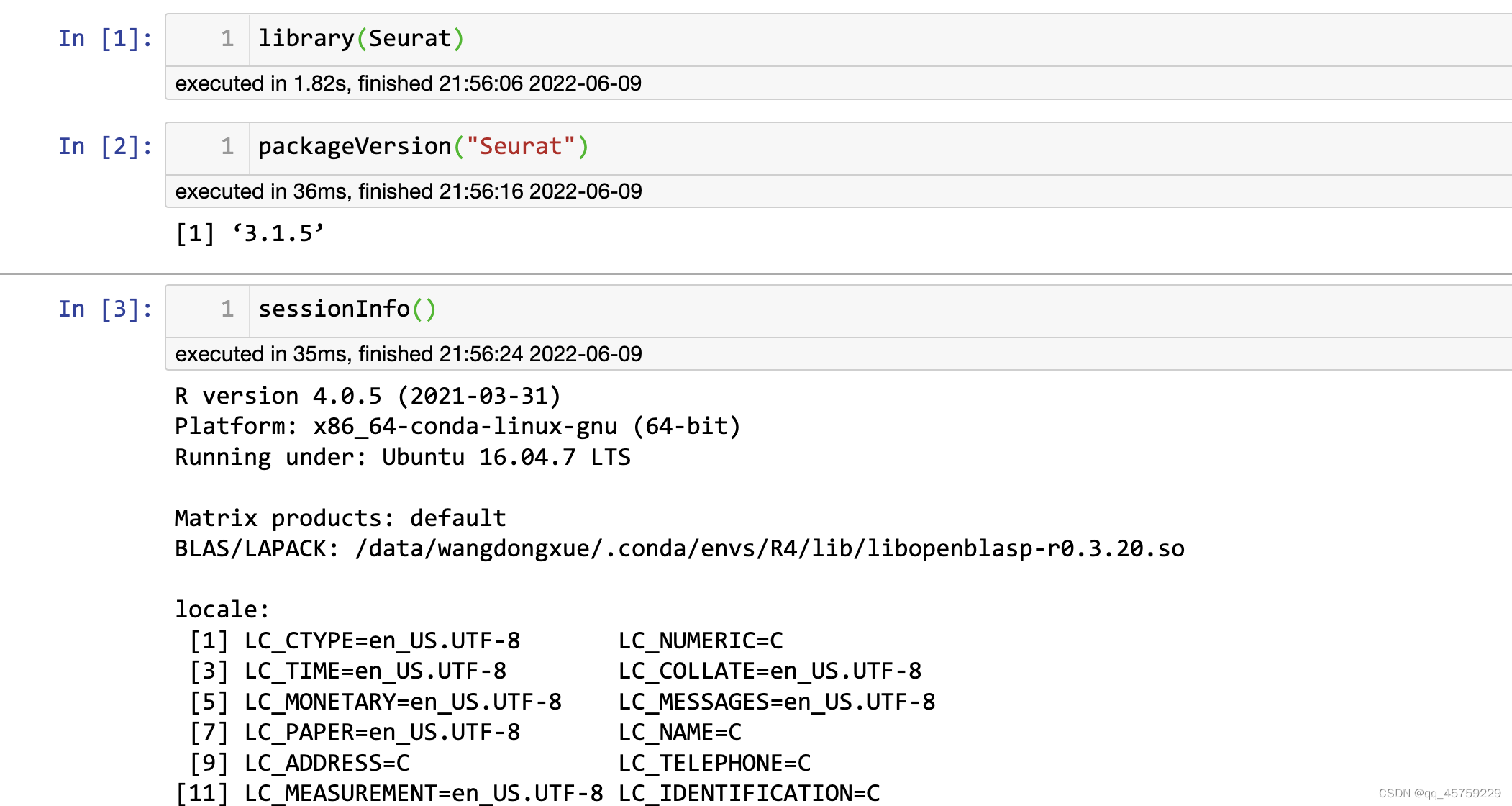Click the output value '3.1.5'
This screenshot has width=1512, height=806.
(278, 233)
